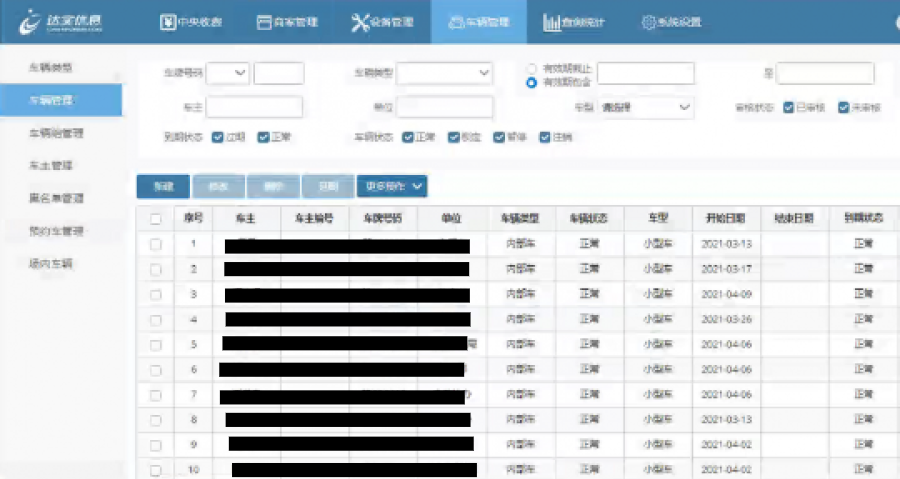
Task: Check the select-all checkbox in table header
Action: pos(155,218)
